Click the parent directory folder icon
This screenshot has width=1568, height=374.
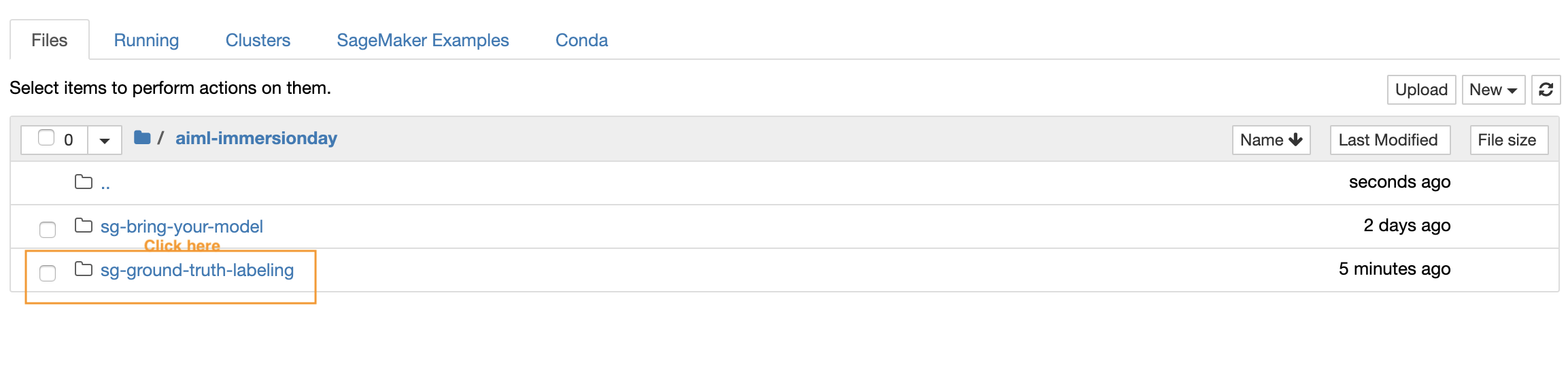84,182
